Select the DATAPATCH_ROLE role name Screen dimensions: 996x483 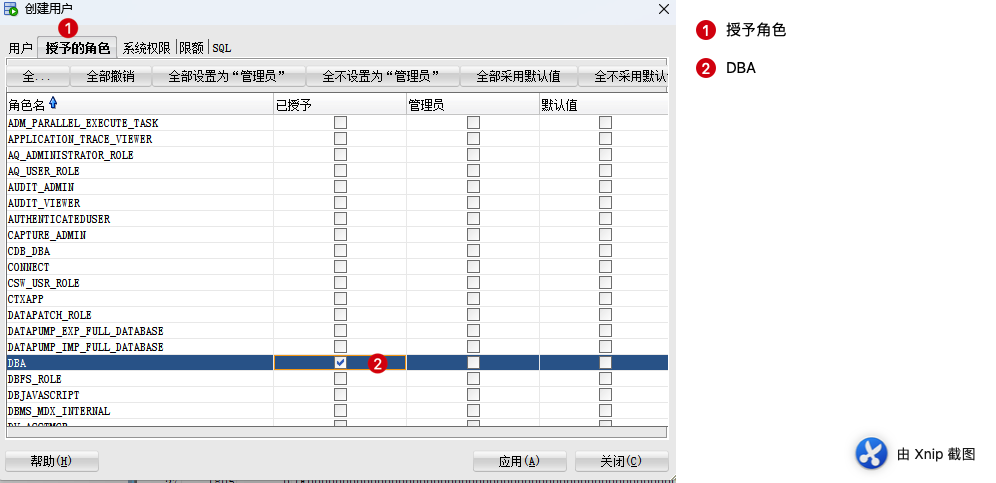[50, 315]
